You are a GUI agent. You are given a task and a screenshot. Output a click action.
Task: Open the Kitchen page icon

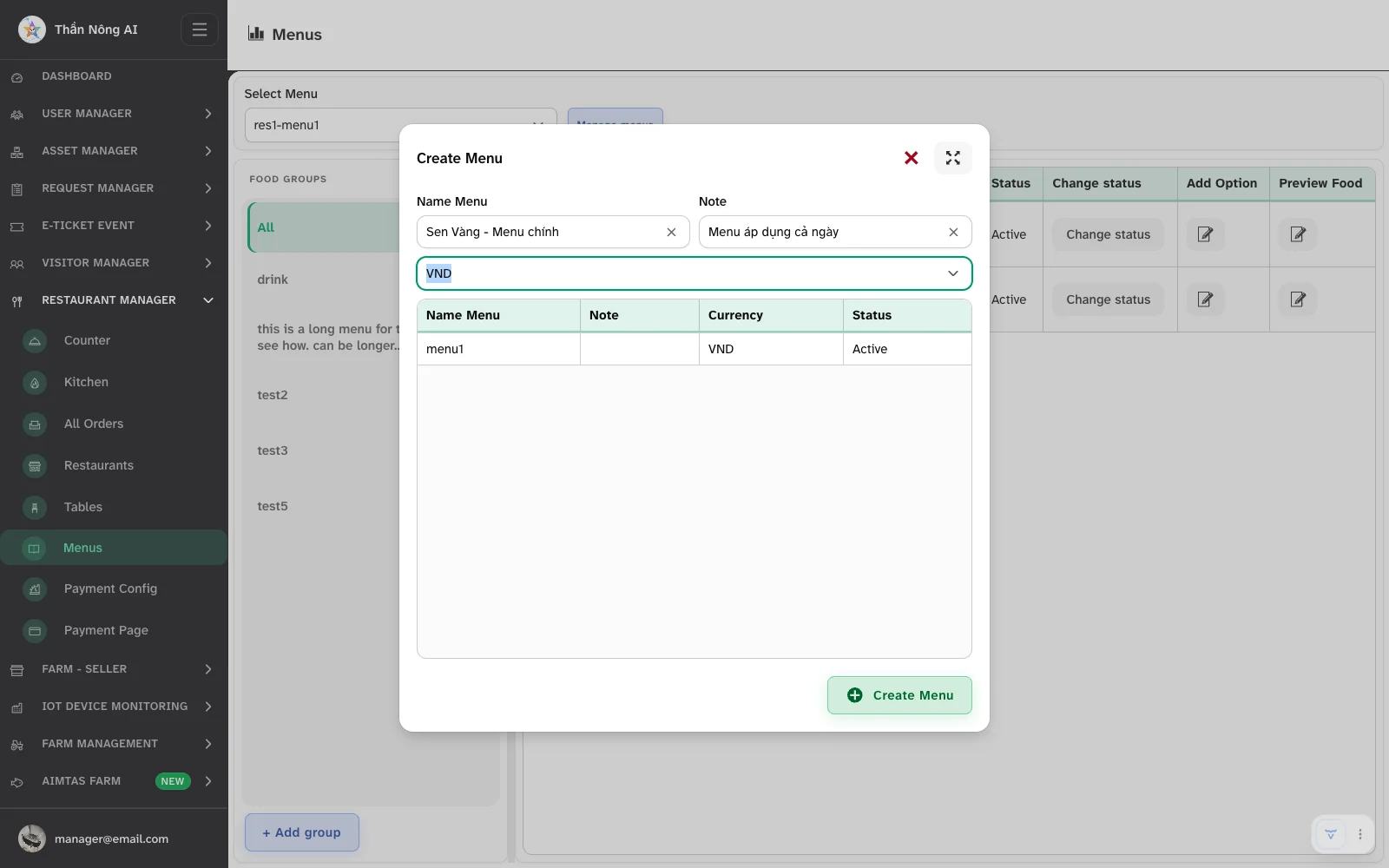point(35,383)
